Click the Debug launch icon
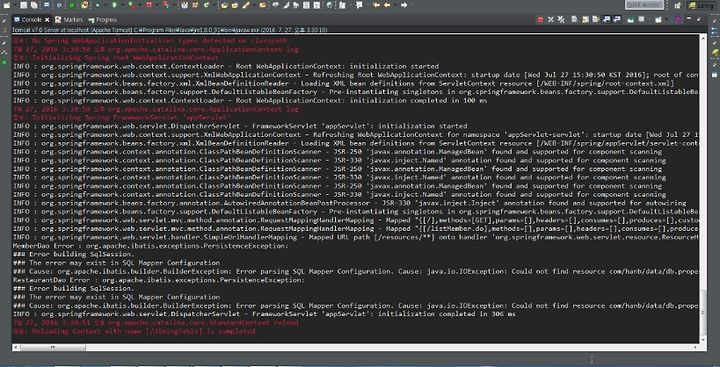This screenshot has width=720, height=367. coord(97,5)
